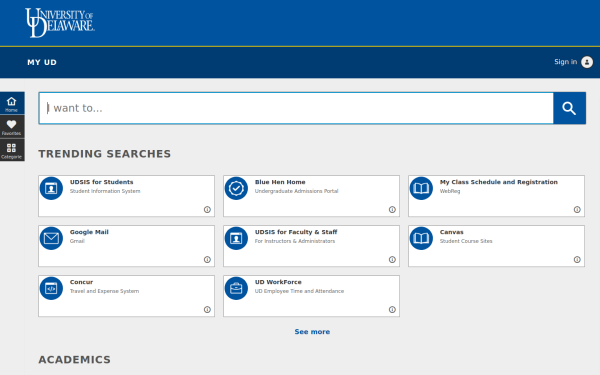Focus the 'I want to...' search field

[x=296, y=108]
